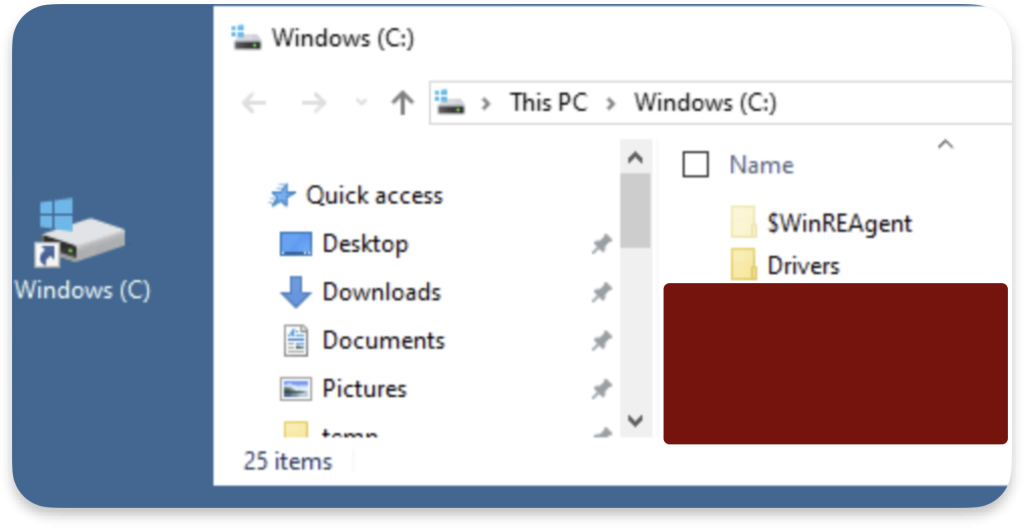Go forward with the Forward arrow
This screenshot has height=528, width=1024.
pyautogui.click(x=314, y=103)
